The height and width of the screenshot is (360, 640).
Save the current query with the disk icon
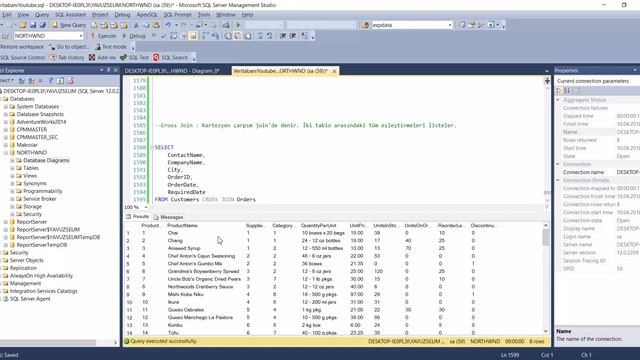point(33,25)
